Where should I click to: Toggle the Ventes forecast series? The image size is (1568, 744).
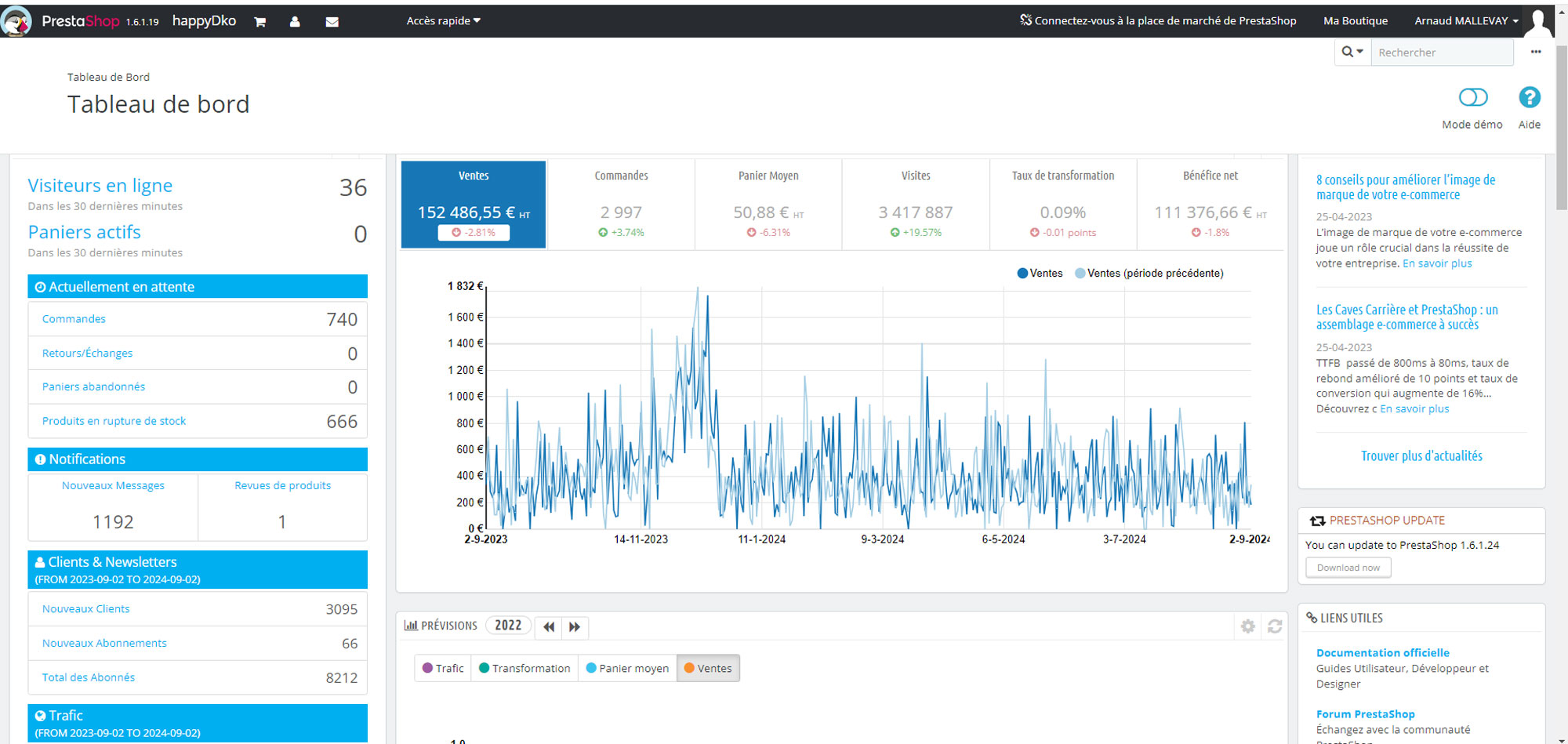[708, 668]
